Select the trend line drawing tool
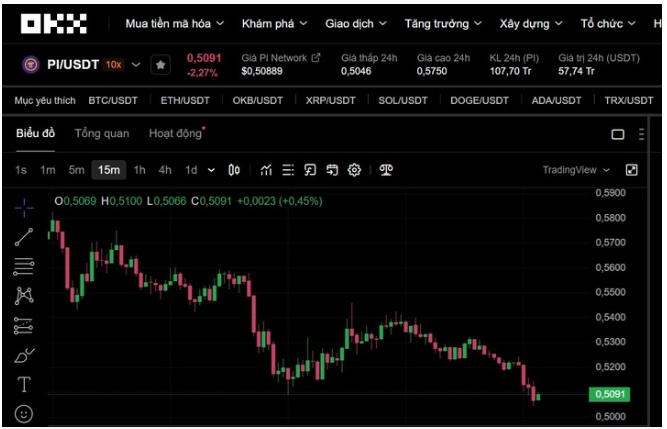The height and width of the screenshot is (429, 667). [x=24, y=236]
